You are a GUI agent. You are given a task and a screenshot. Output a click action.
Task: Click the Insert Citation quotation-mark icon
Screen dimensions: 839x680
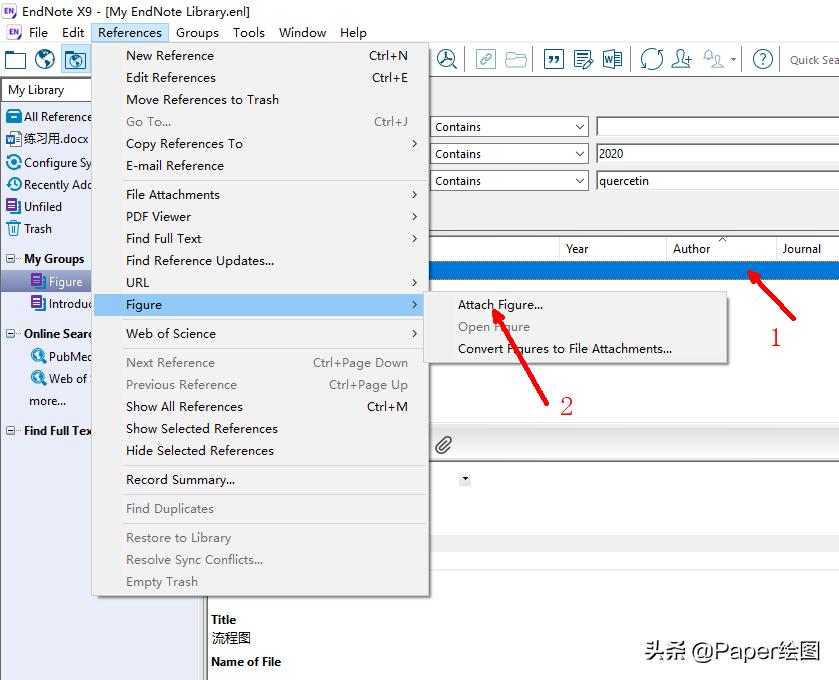(x=553, y=60)
